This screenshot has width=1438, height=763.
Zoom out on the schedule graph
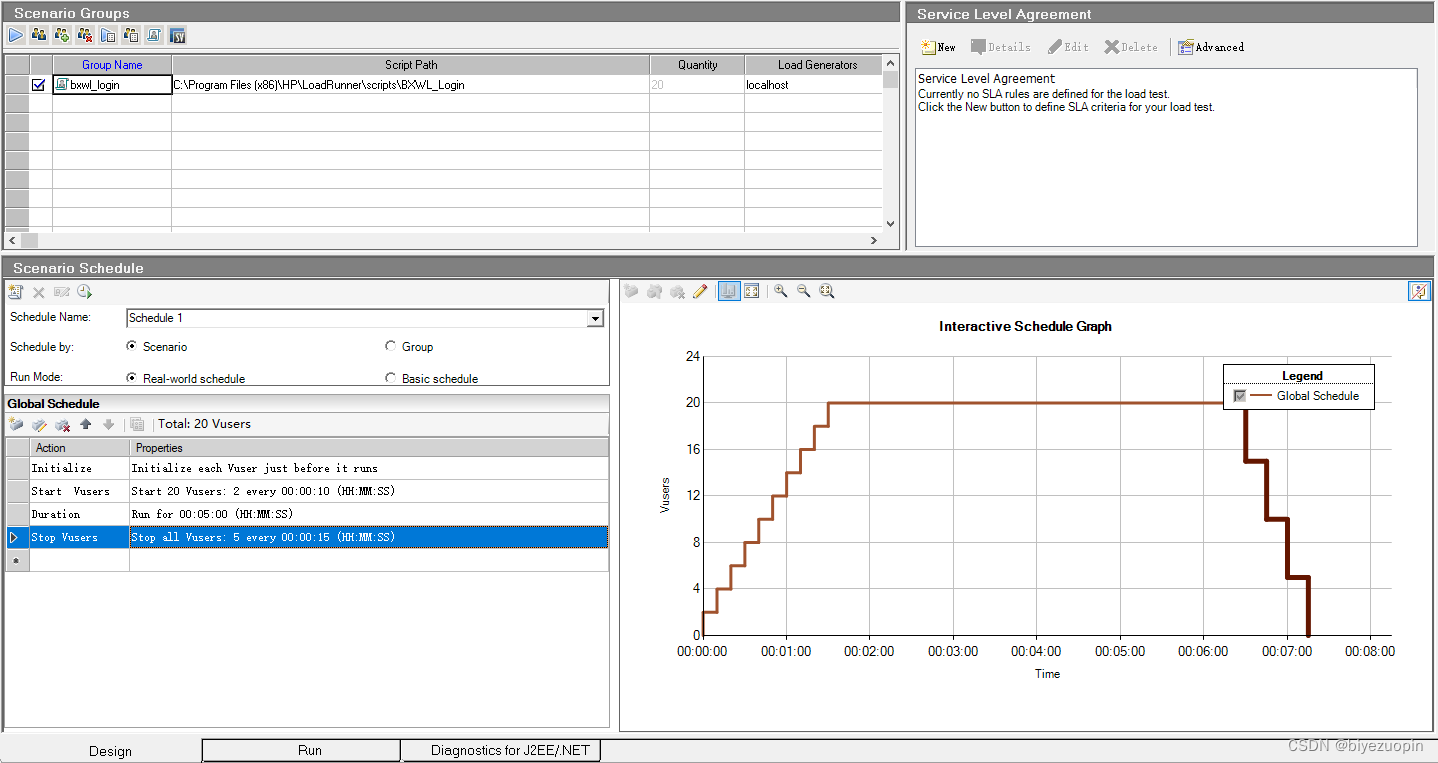804,291
